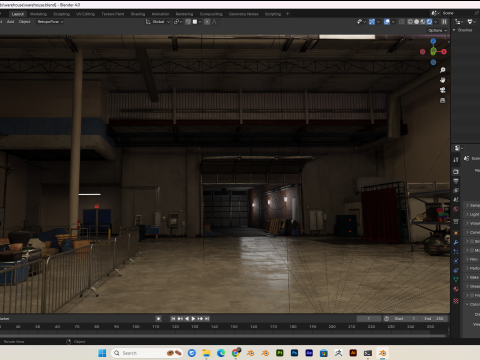
Task: Open the Global transform orientation dropdown
Action: (158, 22)
